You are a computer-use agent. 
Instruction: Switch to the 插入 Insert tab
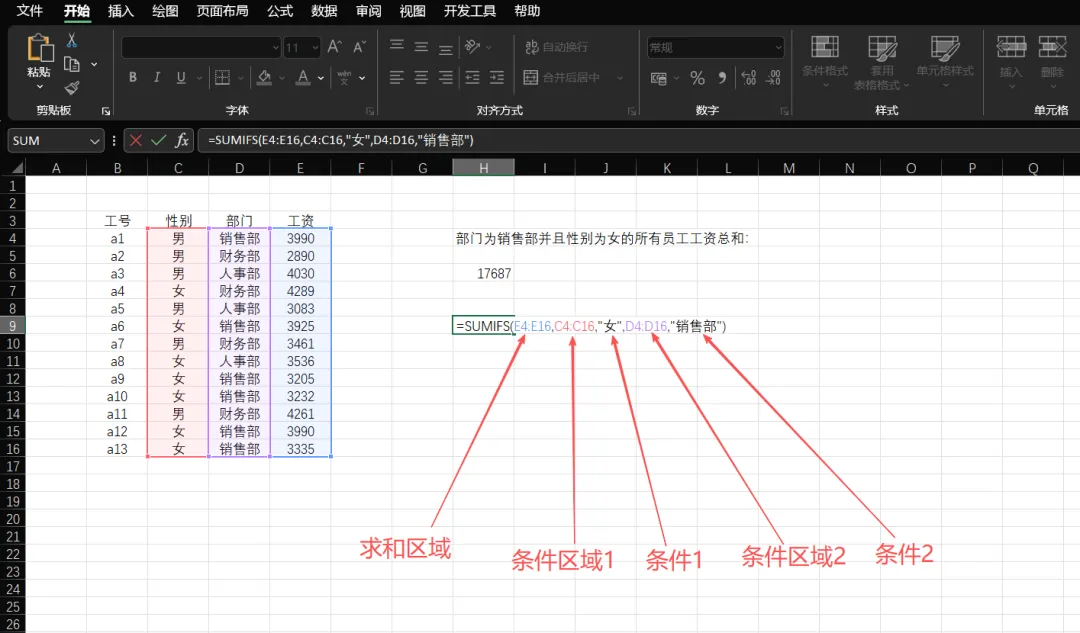coord(121,10)
